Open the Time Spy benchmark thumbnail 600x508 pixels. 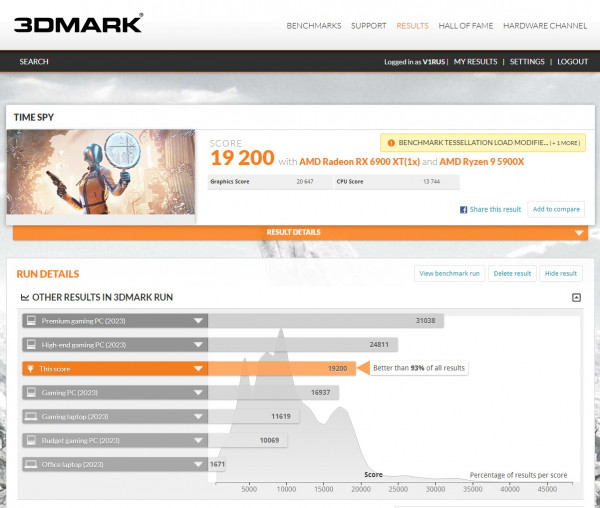tap(101, 172)
